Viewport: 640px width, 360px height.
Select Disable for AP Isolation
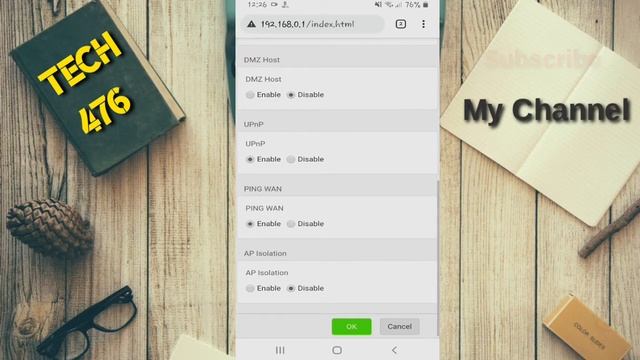tap(291, 288)
